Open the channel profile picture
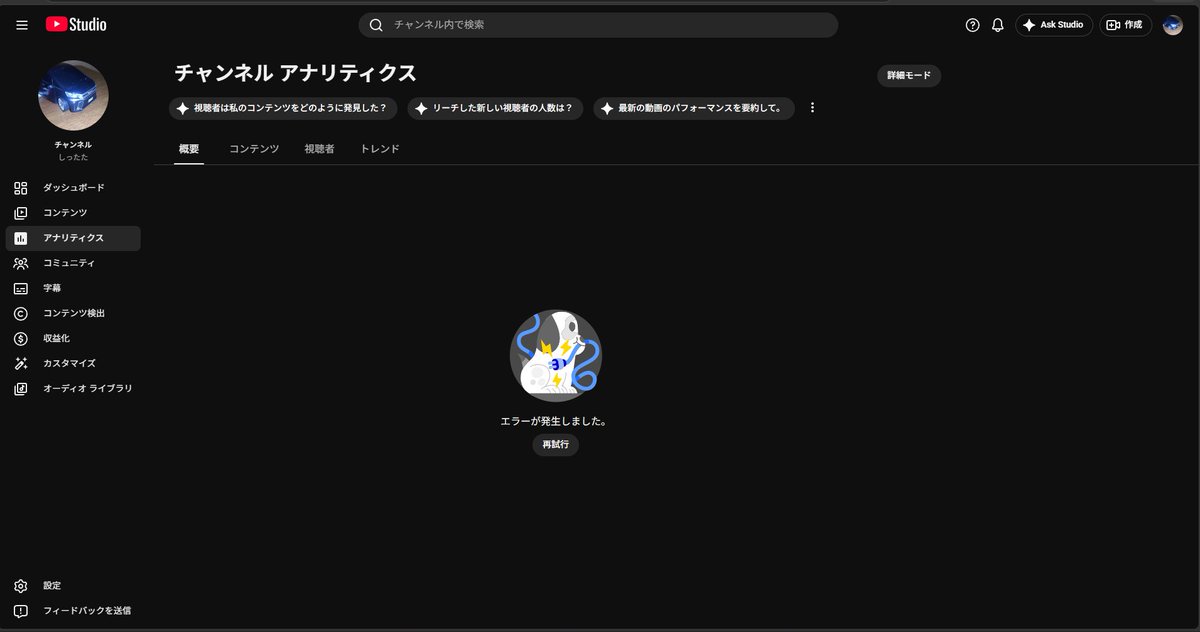 pyautogui.click(x=73, y=96)
